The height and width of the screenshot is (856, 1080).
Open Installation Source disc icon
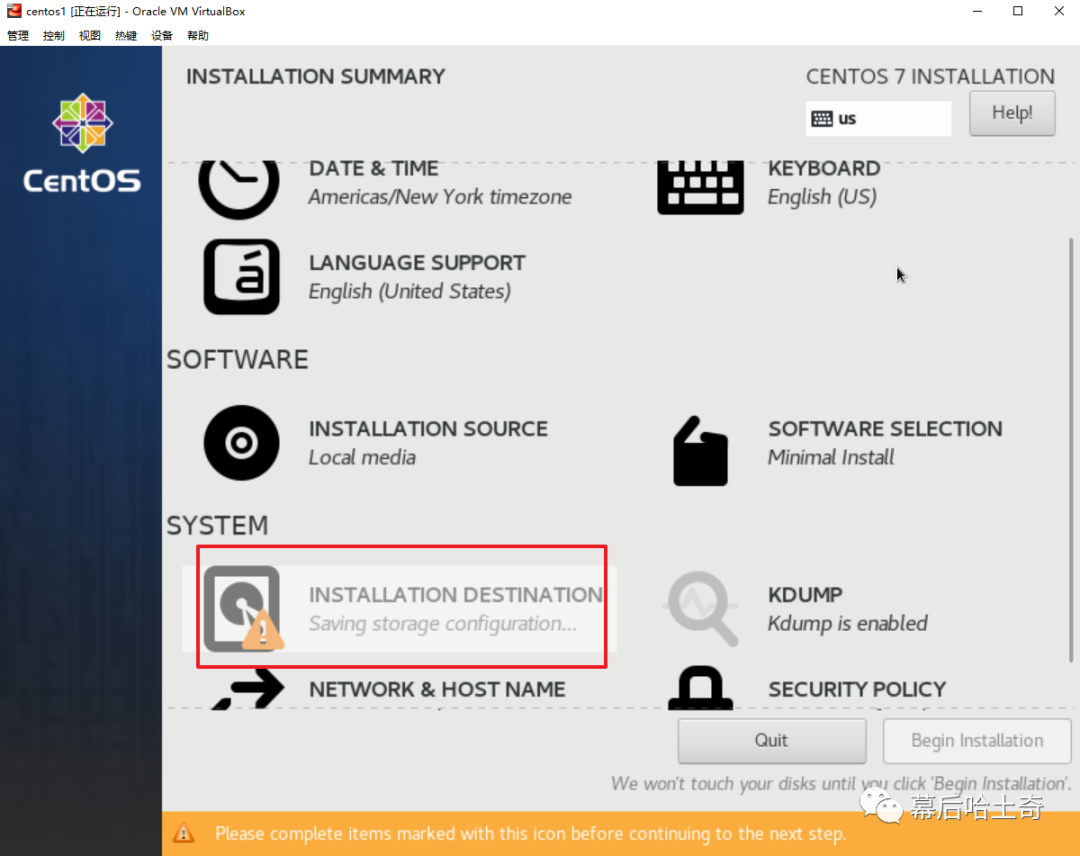tap(241, 443)
